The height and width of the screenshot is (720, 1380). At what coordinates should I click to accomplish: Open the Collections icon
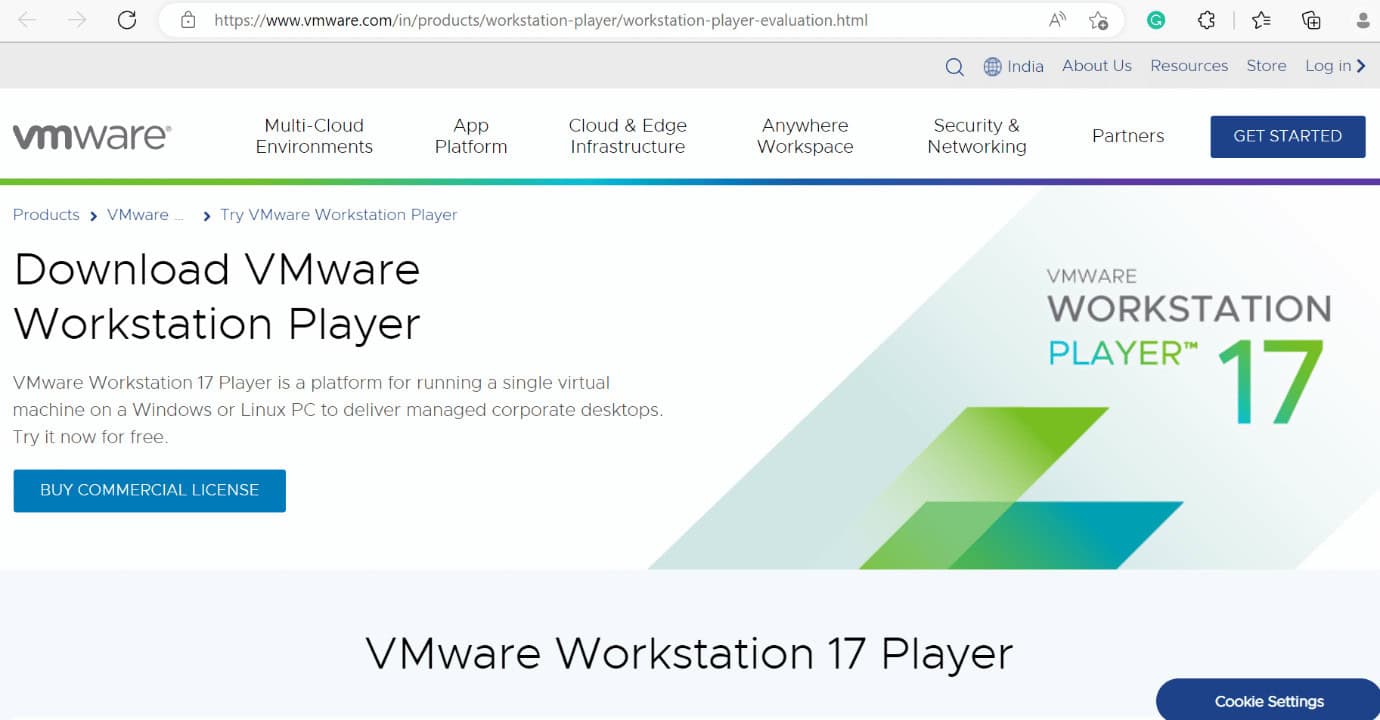click(x=1311, y=20)
